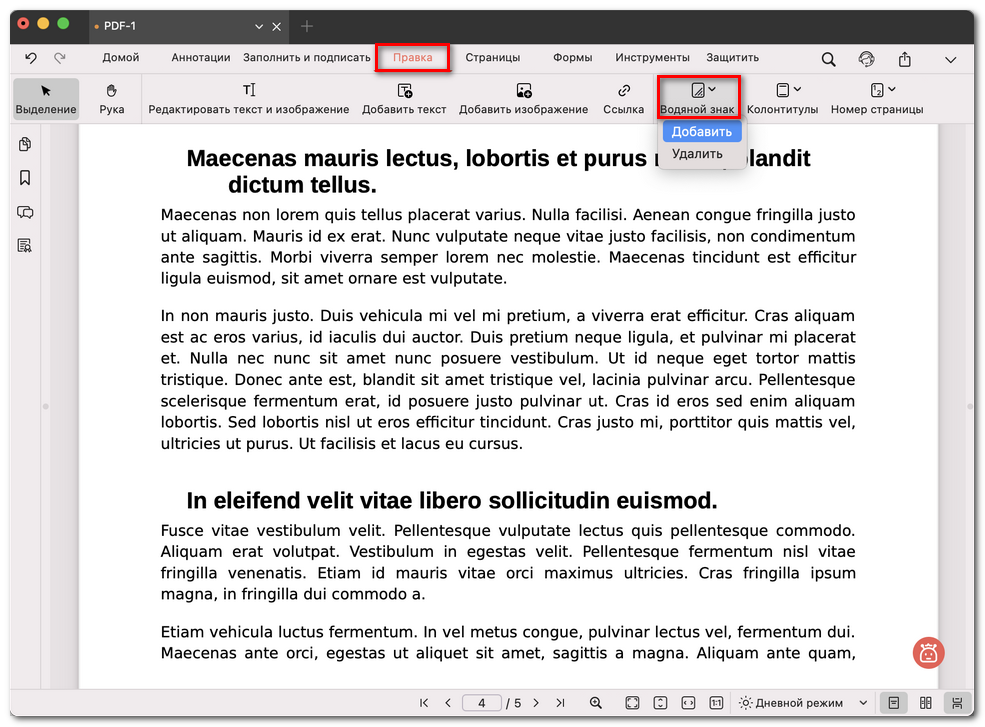This screenshot has height=727, width=985.
Task: Expand the Номер страницы dropdown
Action: click(x=876, y=98)
